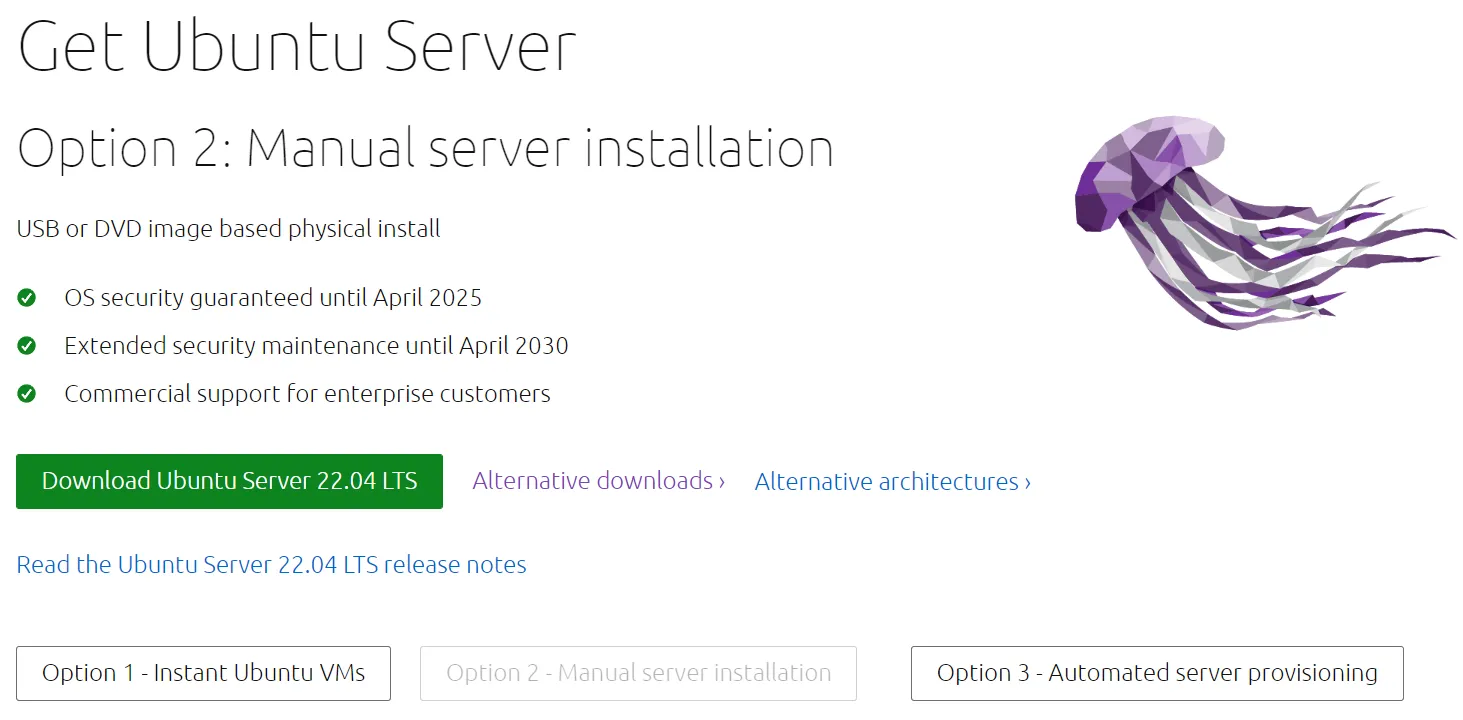Click the checkmark beside Commercial support line
Image resolution: width=1463 pixels, height=720 pixels.
coord(27,393)
